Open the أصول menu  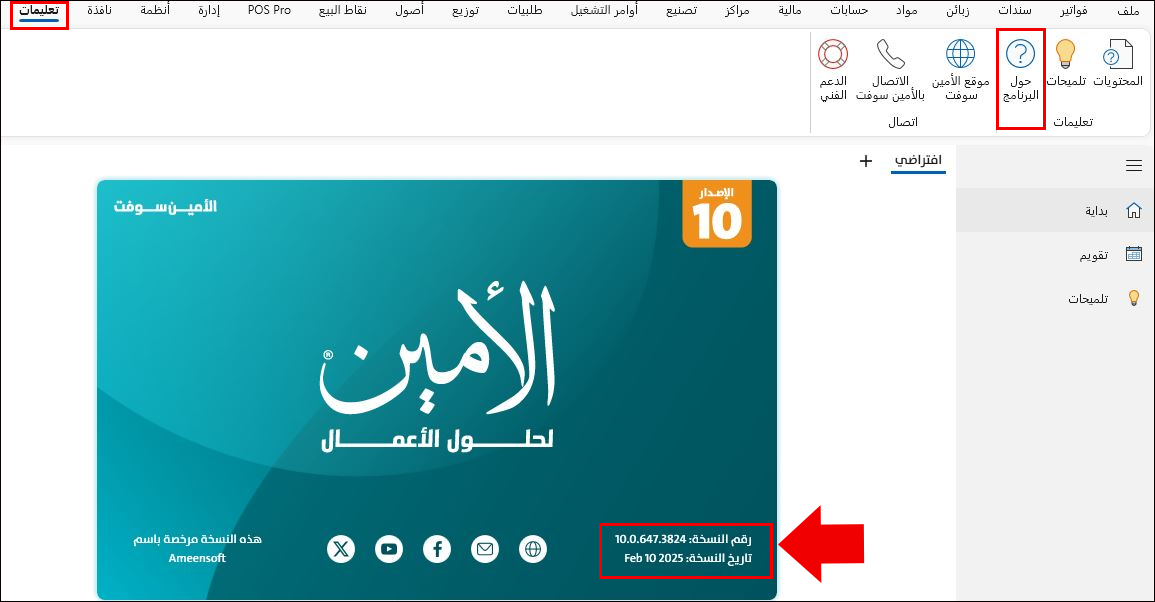[x=409, y=10]
